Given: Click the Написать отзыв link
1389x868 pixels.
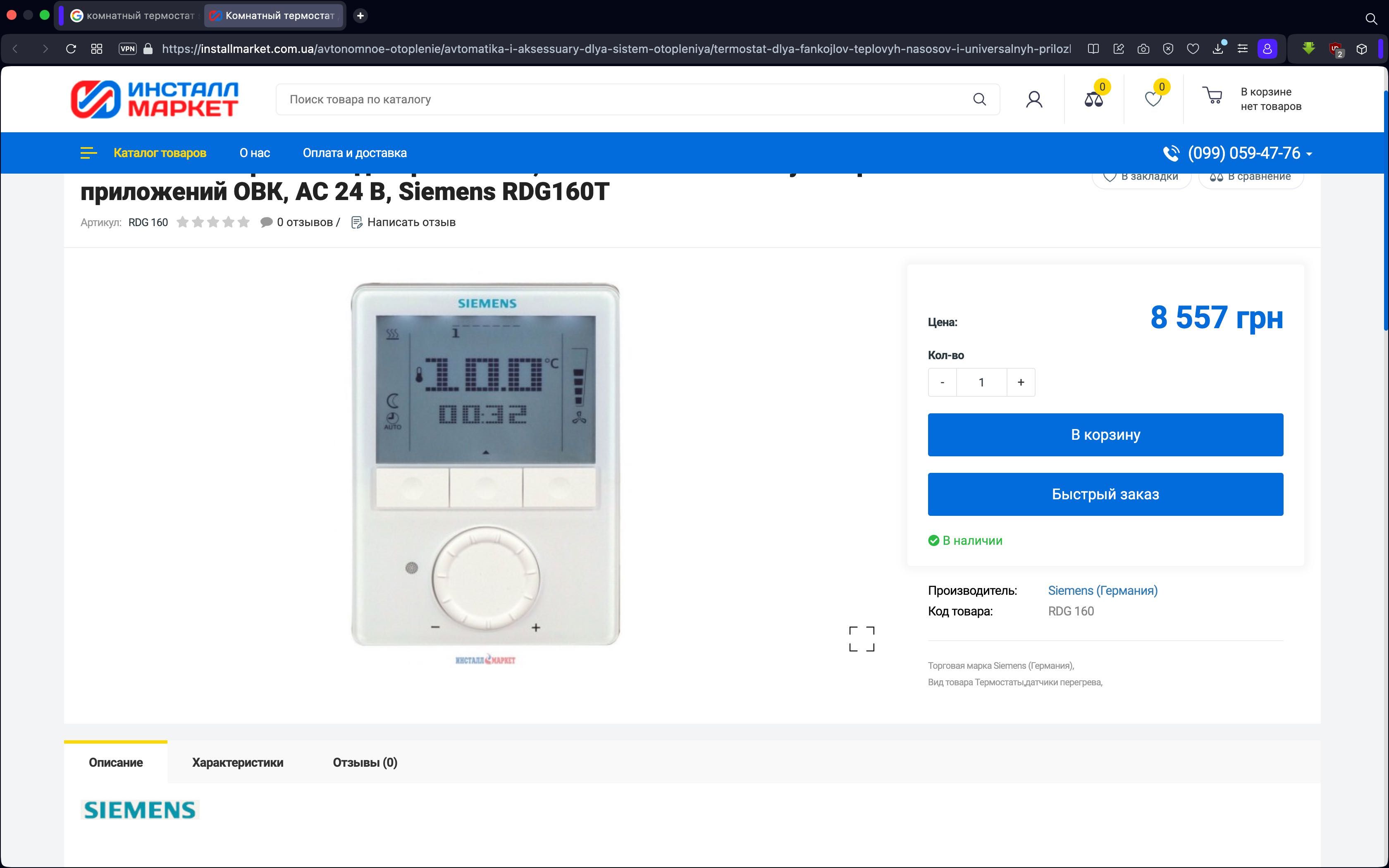Looking at the screenshot, I should coord(403,222).
